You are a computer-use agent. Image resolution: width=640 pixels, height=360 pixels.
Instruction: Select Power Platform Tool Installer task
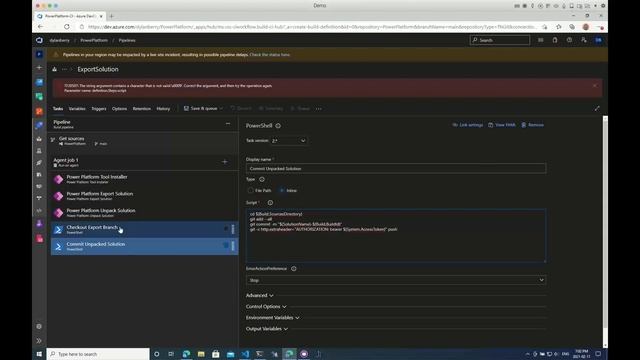coord(144,179)
